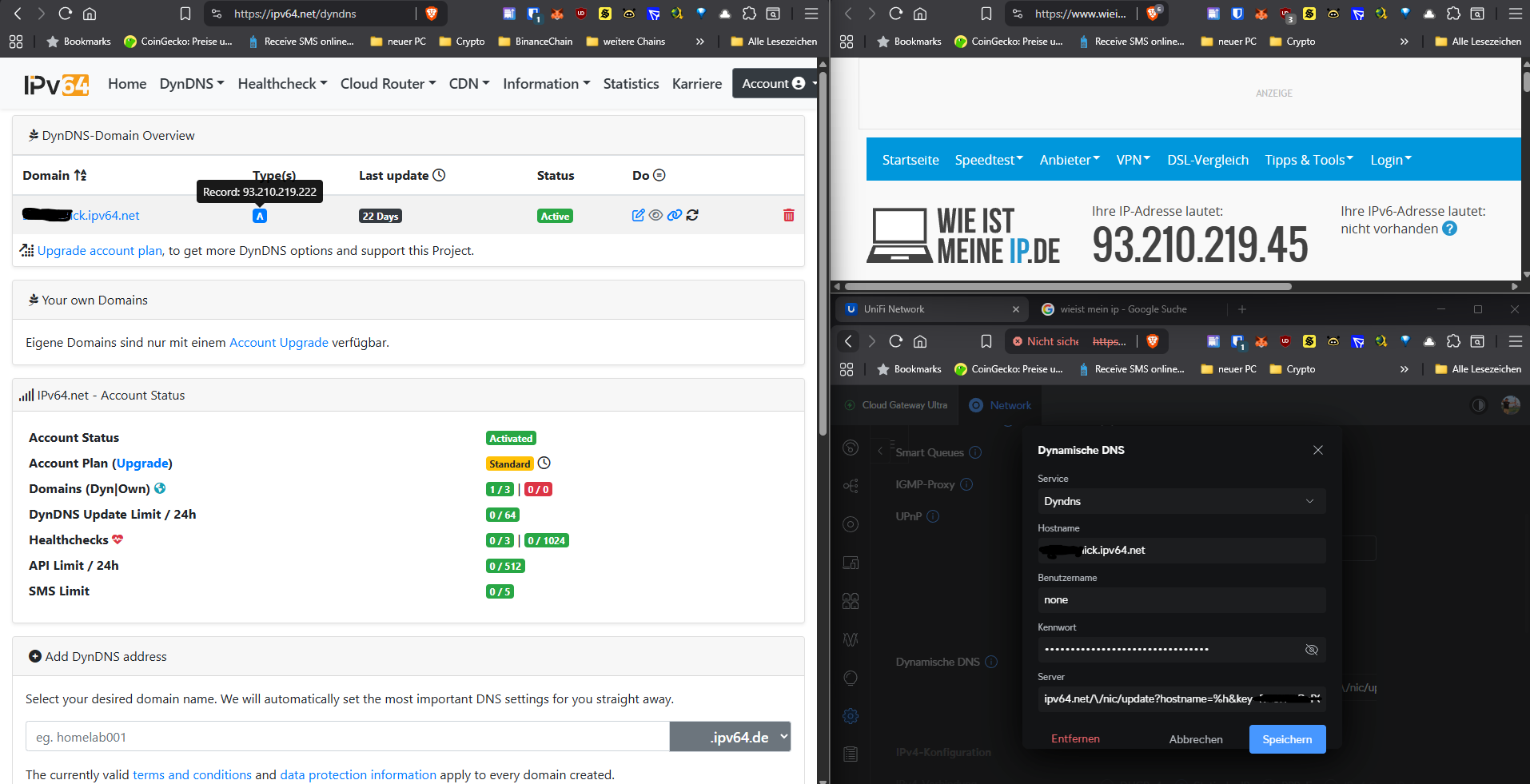This screenshot has height=784, width=1530.
Task: Click the refresh icon in the Do column
Action: [692, 215]
